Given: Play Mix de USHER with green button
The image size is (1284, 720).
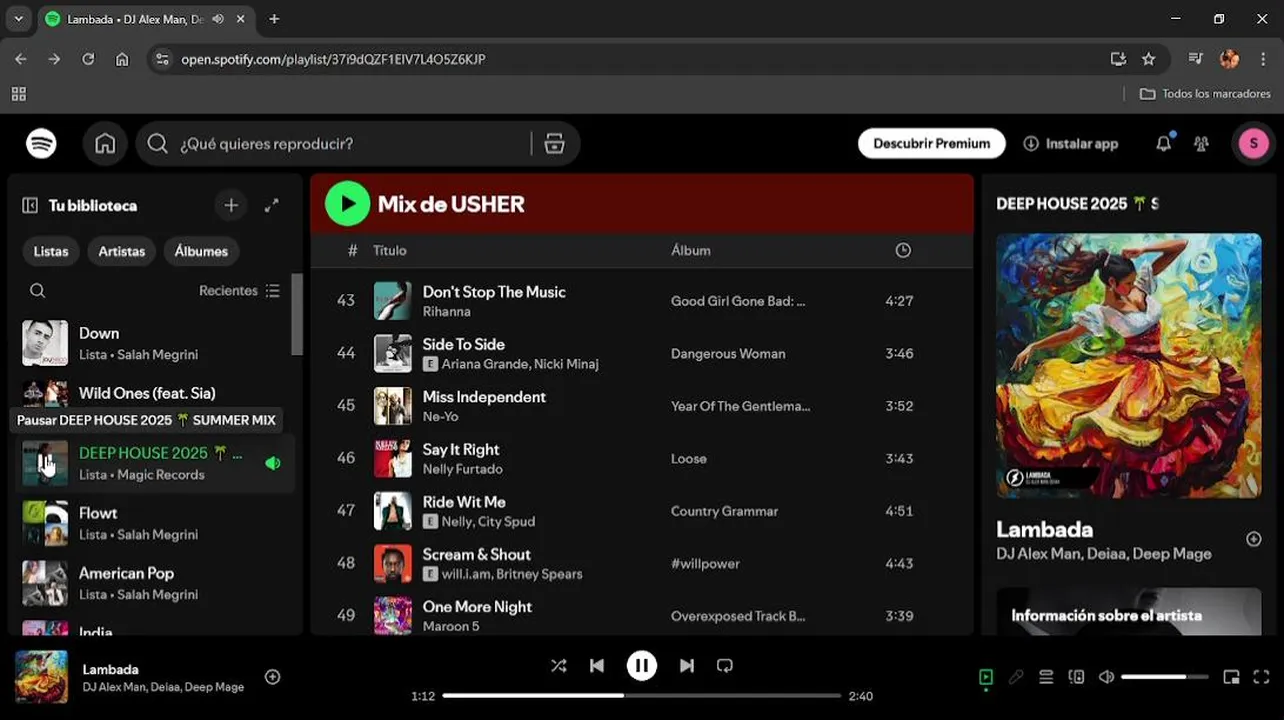Looking at the screenshot, I should [347, 204].
